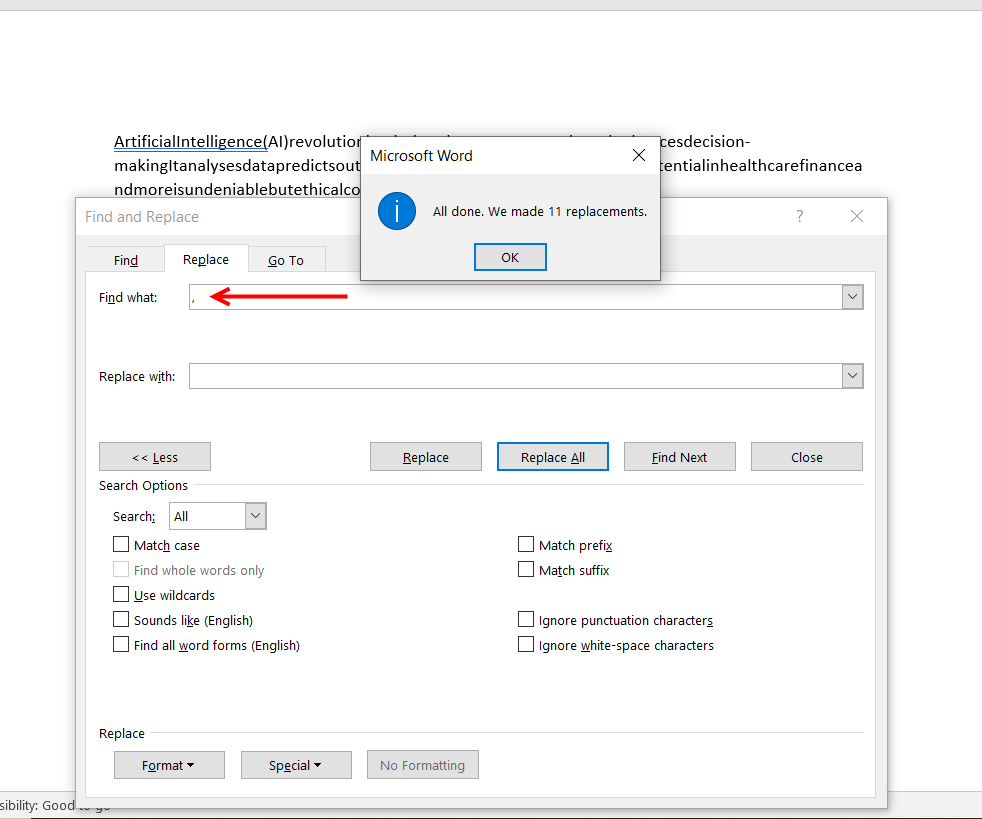Check Find all word forms (English)

(x=121, y=645)
